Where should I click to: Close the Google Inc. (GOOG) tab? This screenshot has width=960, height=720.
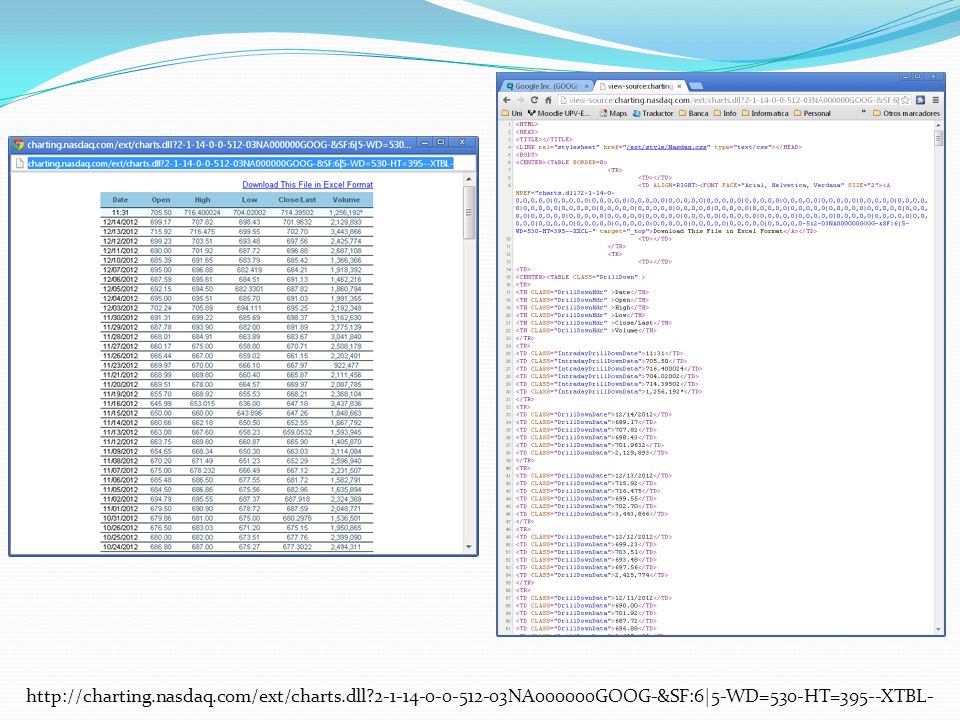(587, 86)
